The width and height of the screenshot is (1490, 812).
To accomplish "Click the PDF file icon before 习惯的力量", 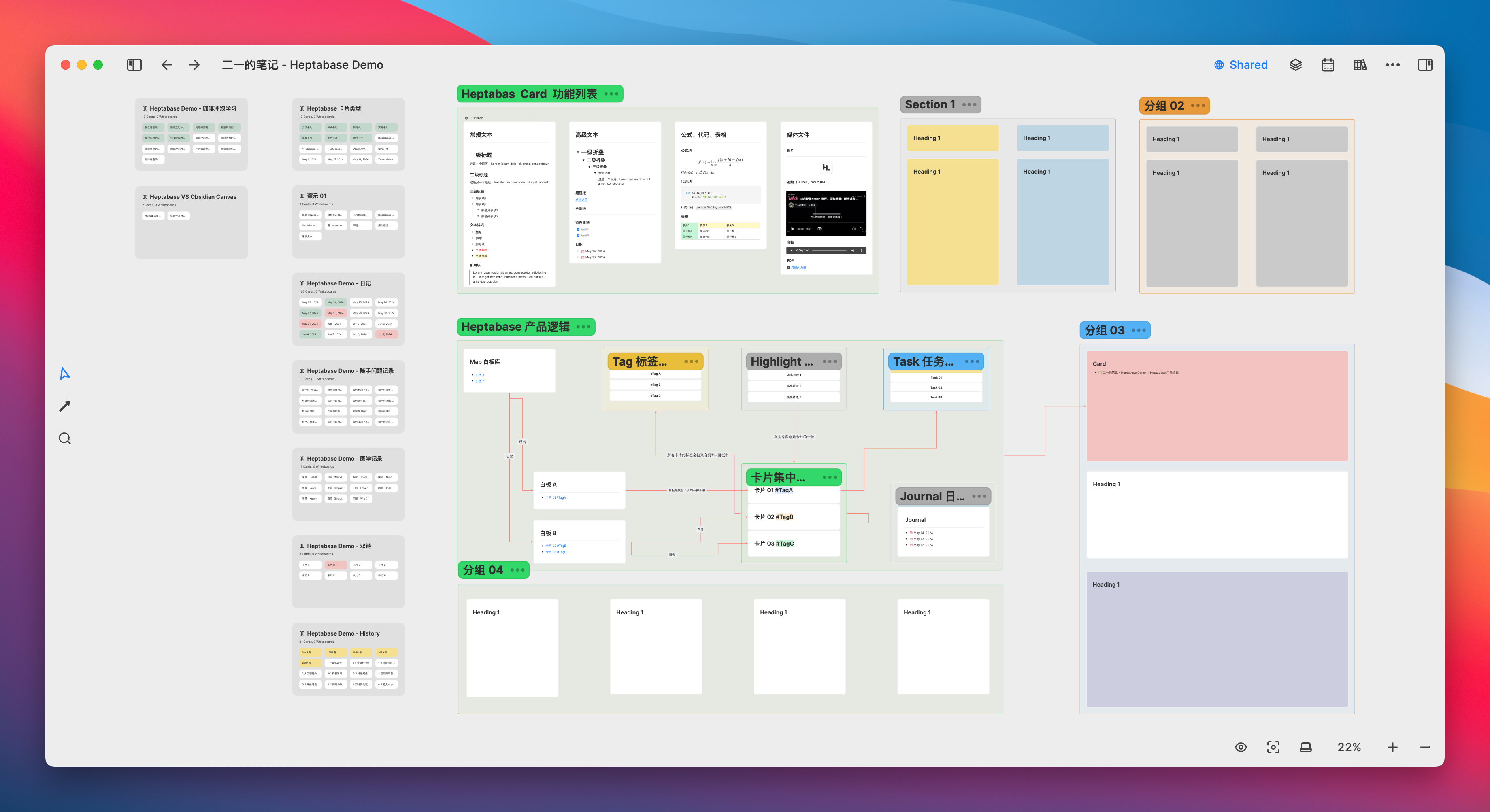I will coord(788,268).
